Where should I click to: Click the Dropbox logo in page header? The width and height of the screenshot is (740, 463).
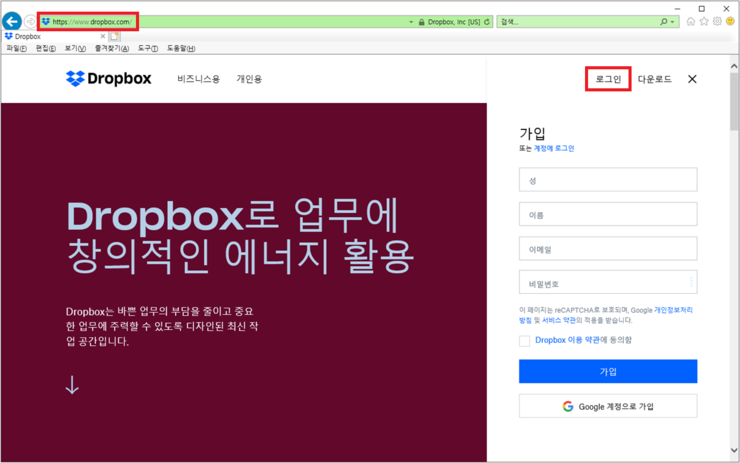108,78
